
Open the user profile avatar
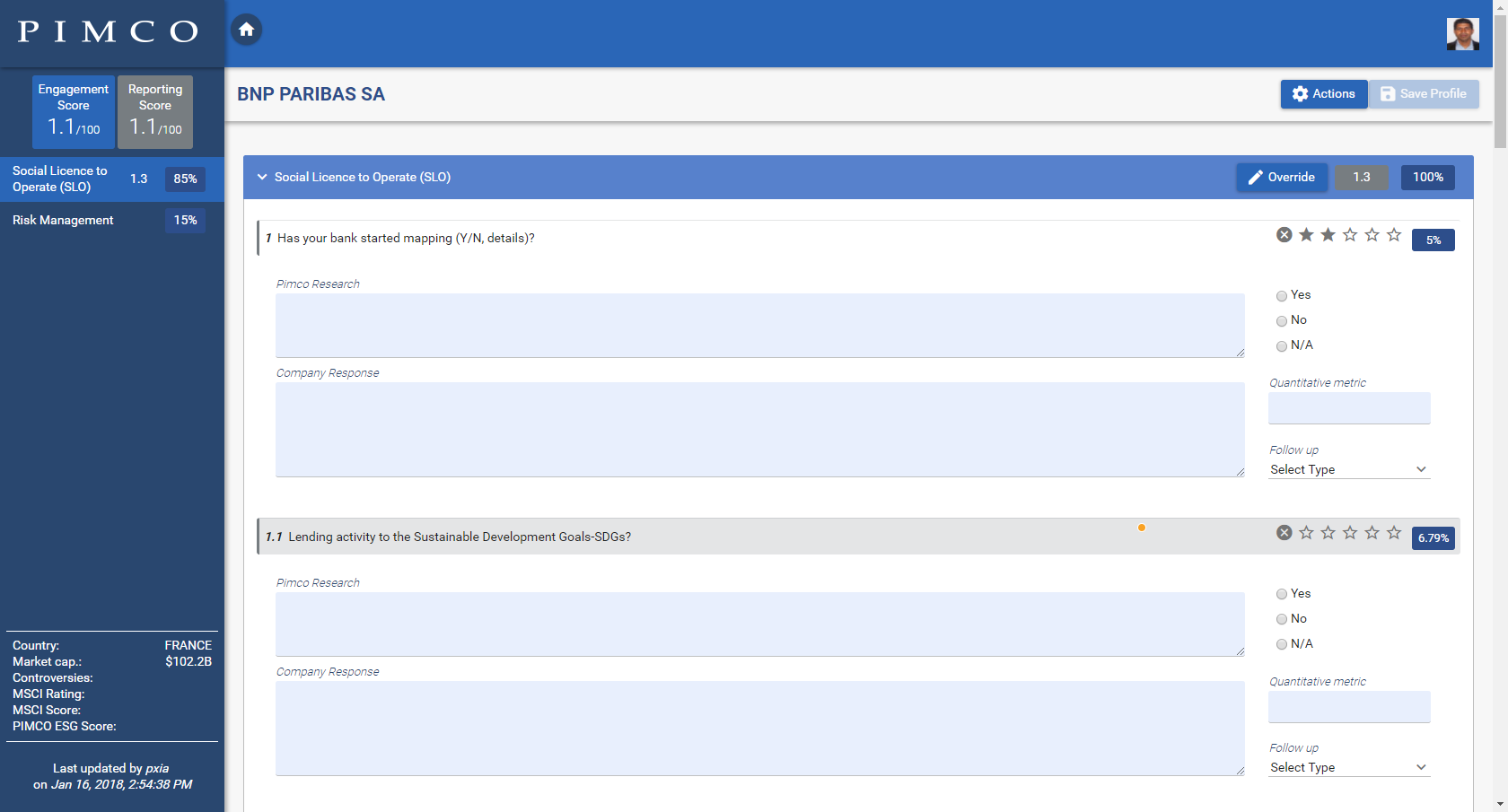tap(1462, 34)
